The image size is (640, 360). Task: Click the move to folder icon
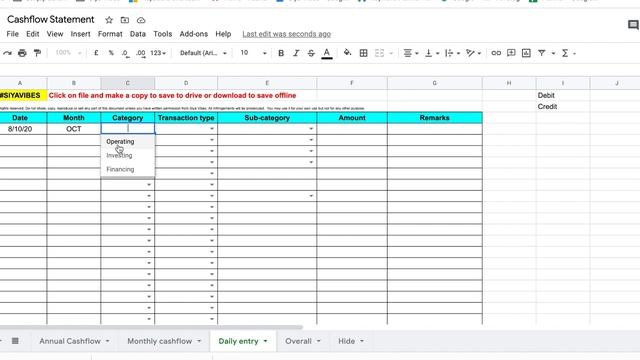125,20
